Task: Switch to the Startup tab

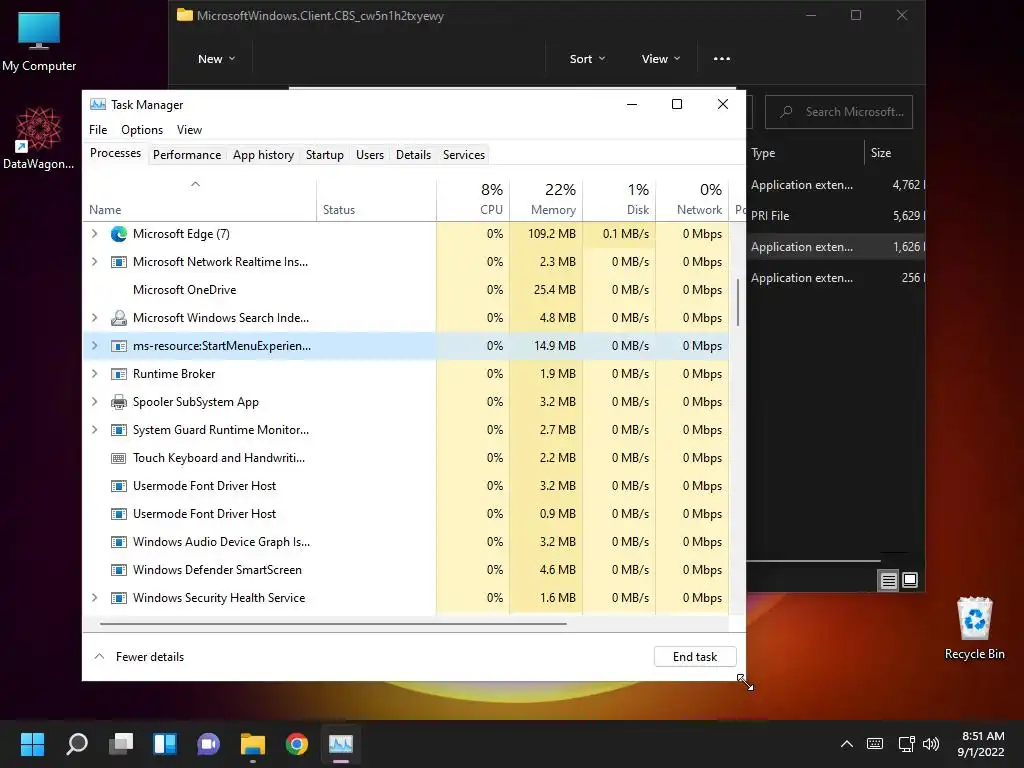Action: coord(325,155)
